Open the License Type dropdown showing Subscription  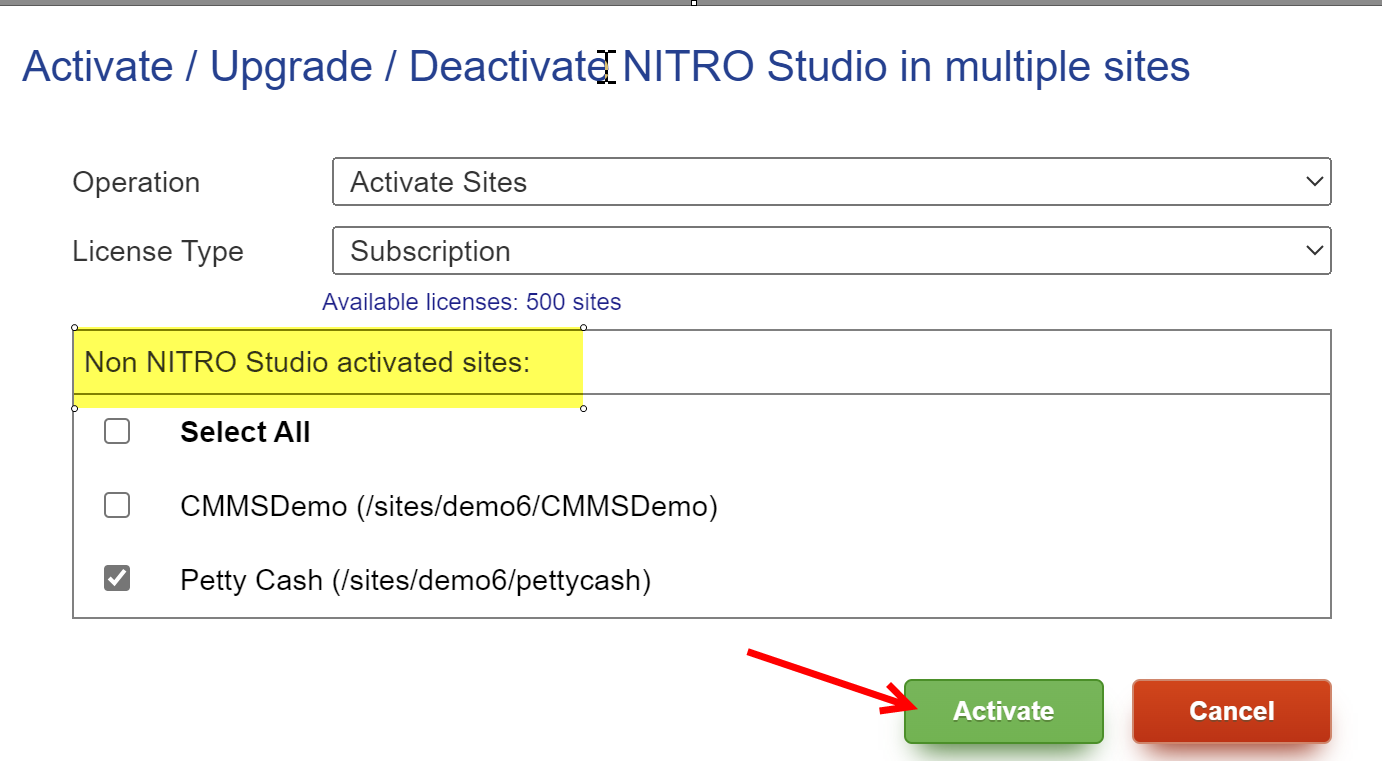pos(831,251)
